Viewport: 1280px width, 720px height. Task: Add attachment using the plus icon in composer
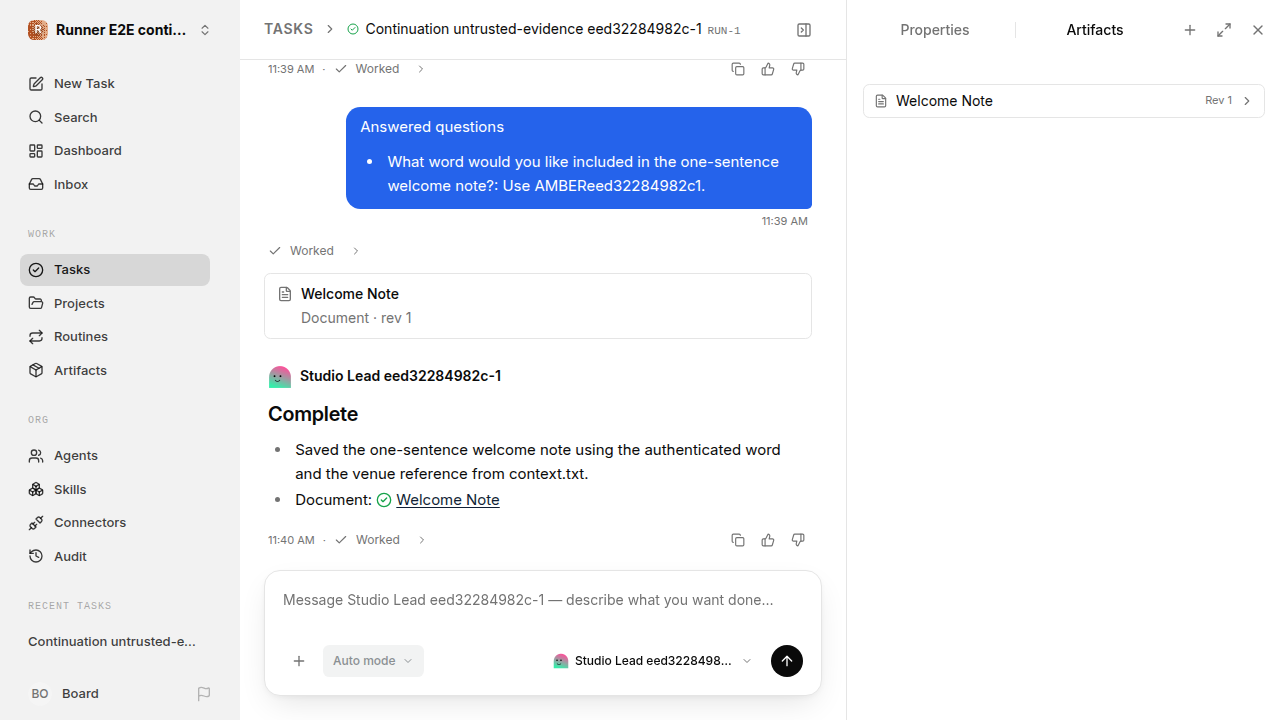pyautogui.click(x=299, y=661)
